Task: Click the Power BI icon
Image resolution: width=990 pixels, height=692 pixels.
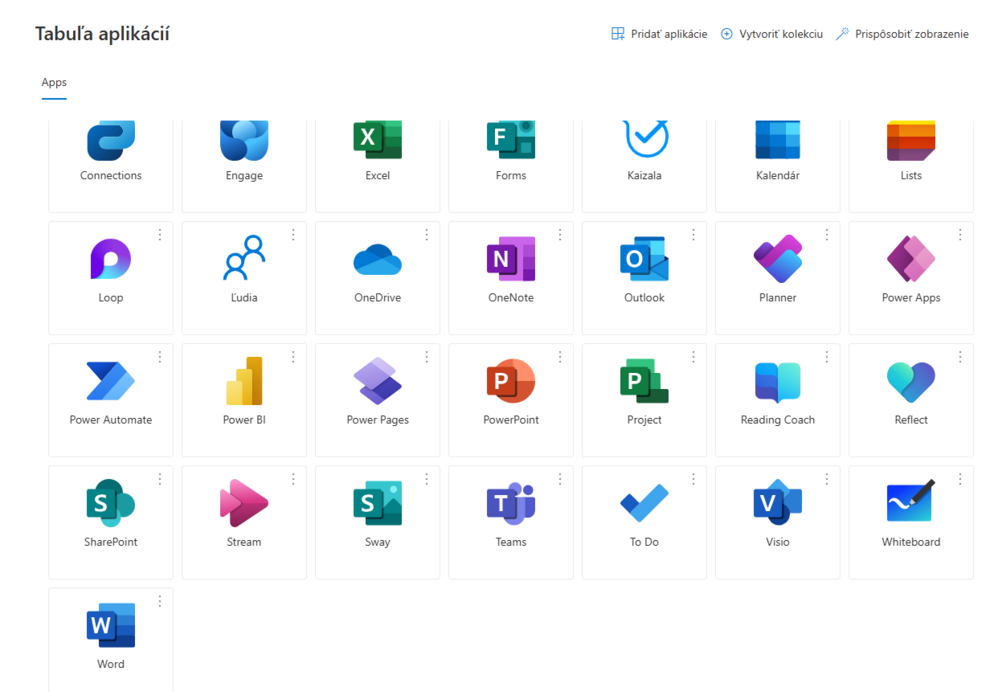Action: pyautogui.click(x=244, y=382)
